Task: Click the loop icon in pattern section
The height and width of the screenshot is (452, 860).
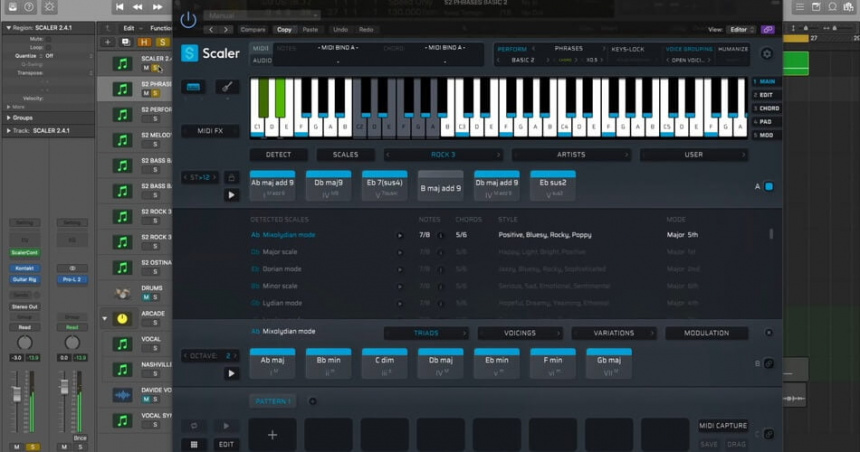Action: (x=194, y=426)
